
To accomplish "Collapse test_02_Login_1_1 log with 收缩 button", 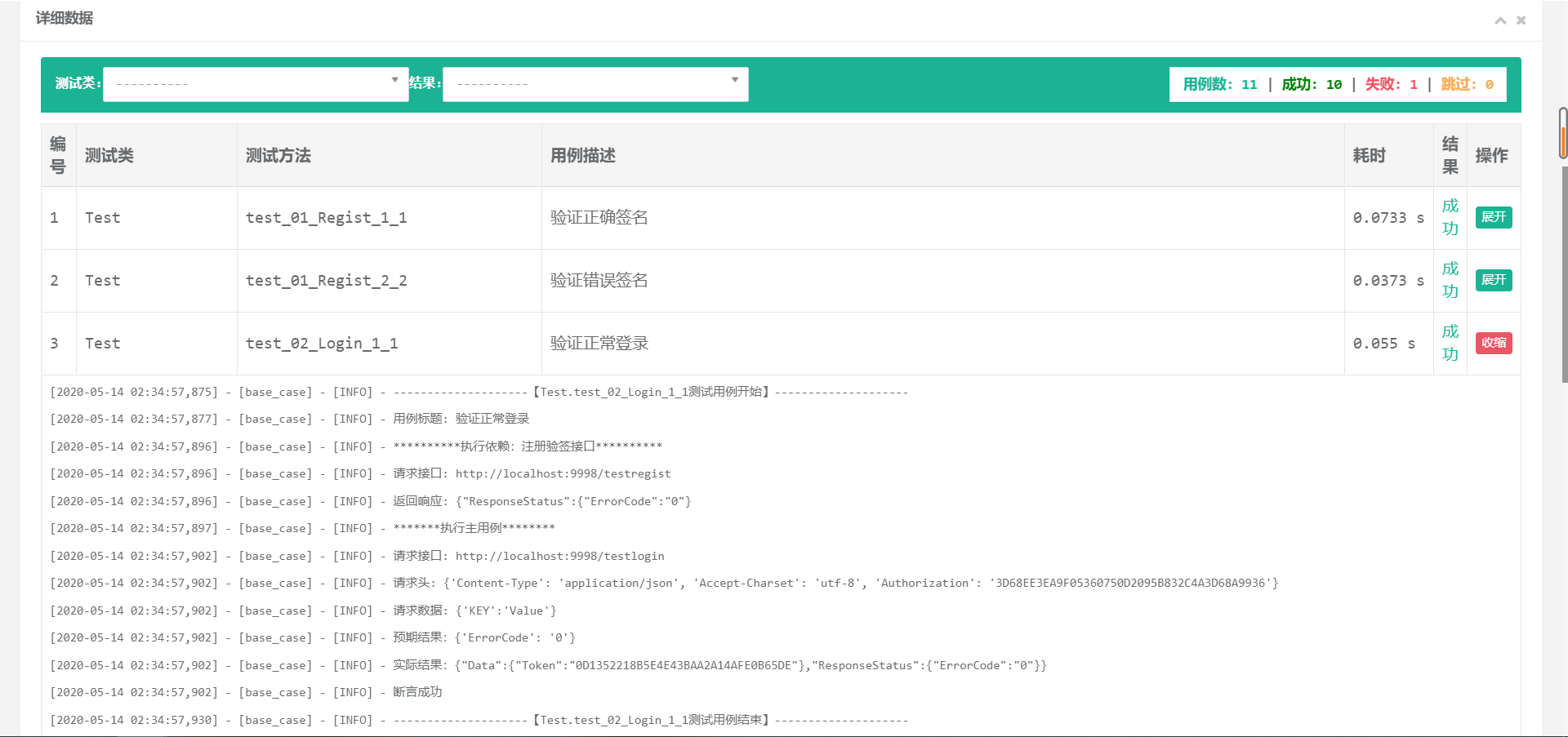I will tap(1494, 343).
